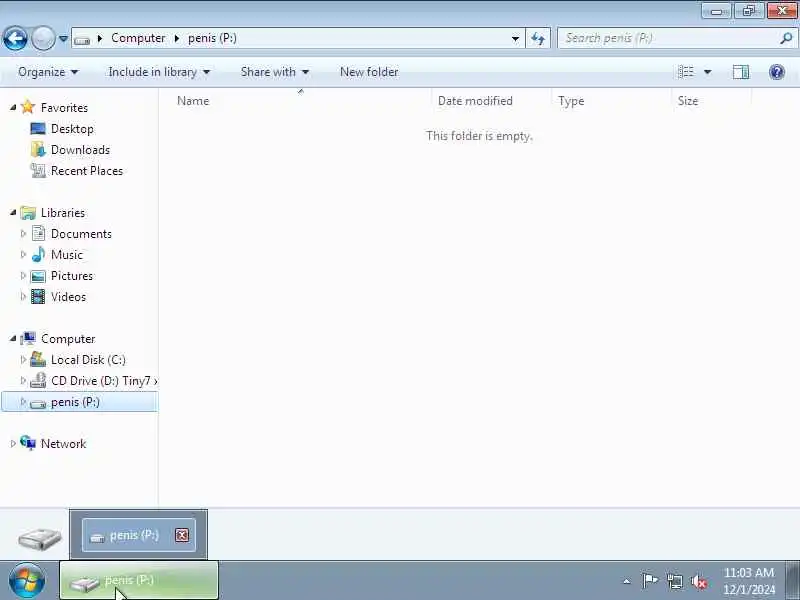Open the Windows Start menu

[27, 581]
